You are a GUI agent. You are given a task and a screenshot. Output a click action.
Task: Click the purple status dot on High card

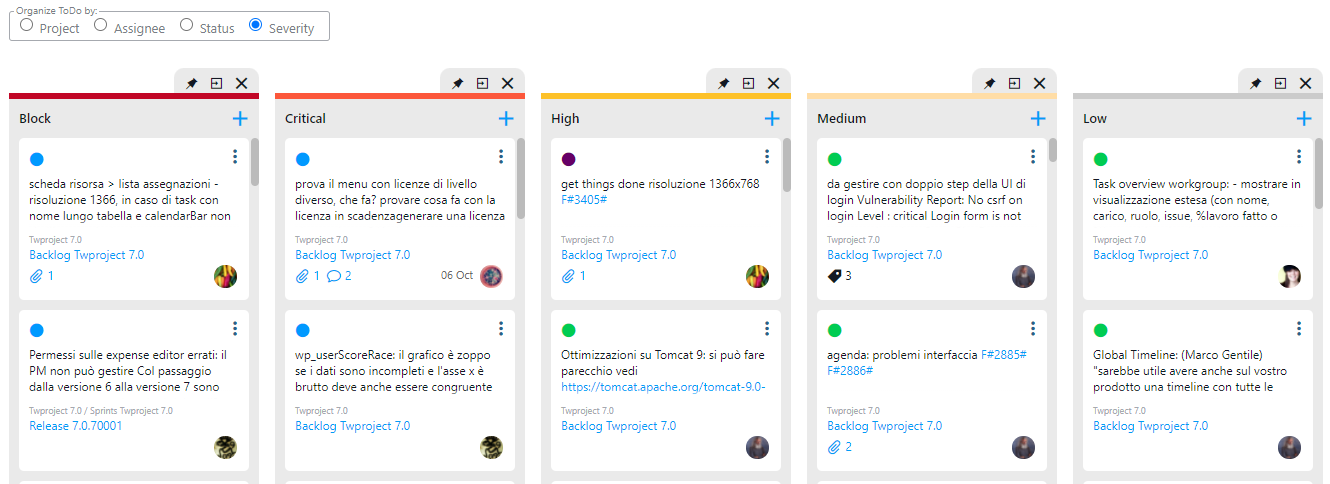point(569,159)
